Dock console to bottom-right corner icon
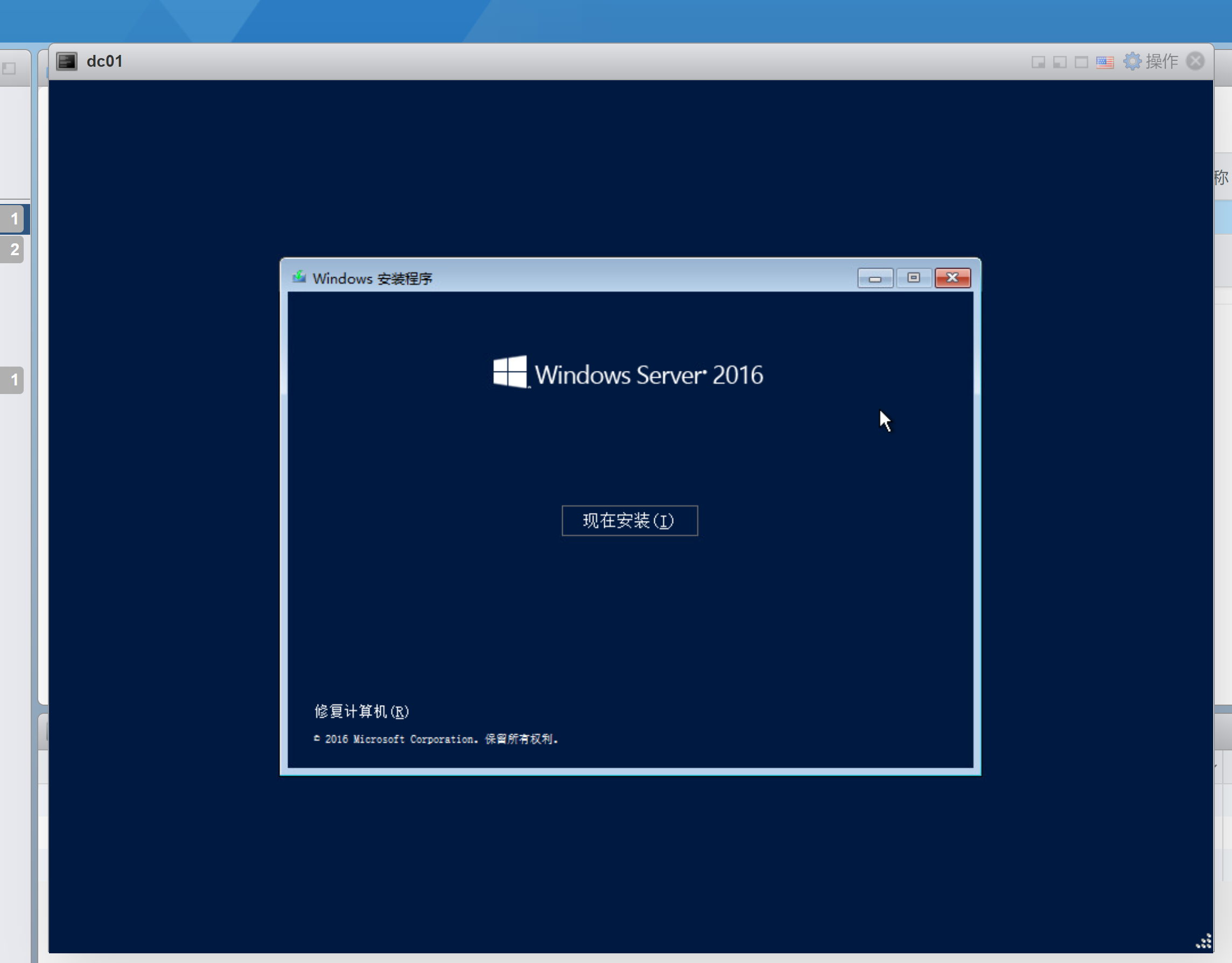This screenshot has height=963, width=1232. (x=1038, y=61)
